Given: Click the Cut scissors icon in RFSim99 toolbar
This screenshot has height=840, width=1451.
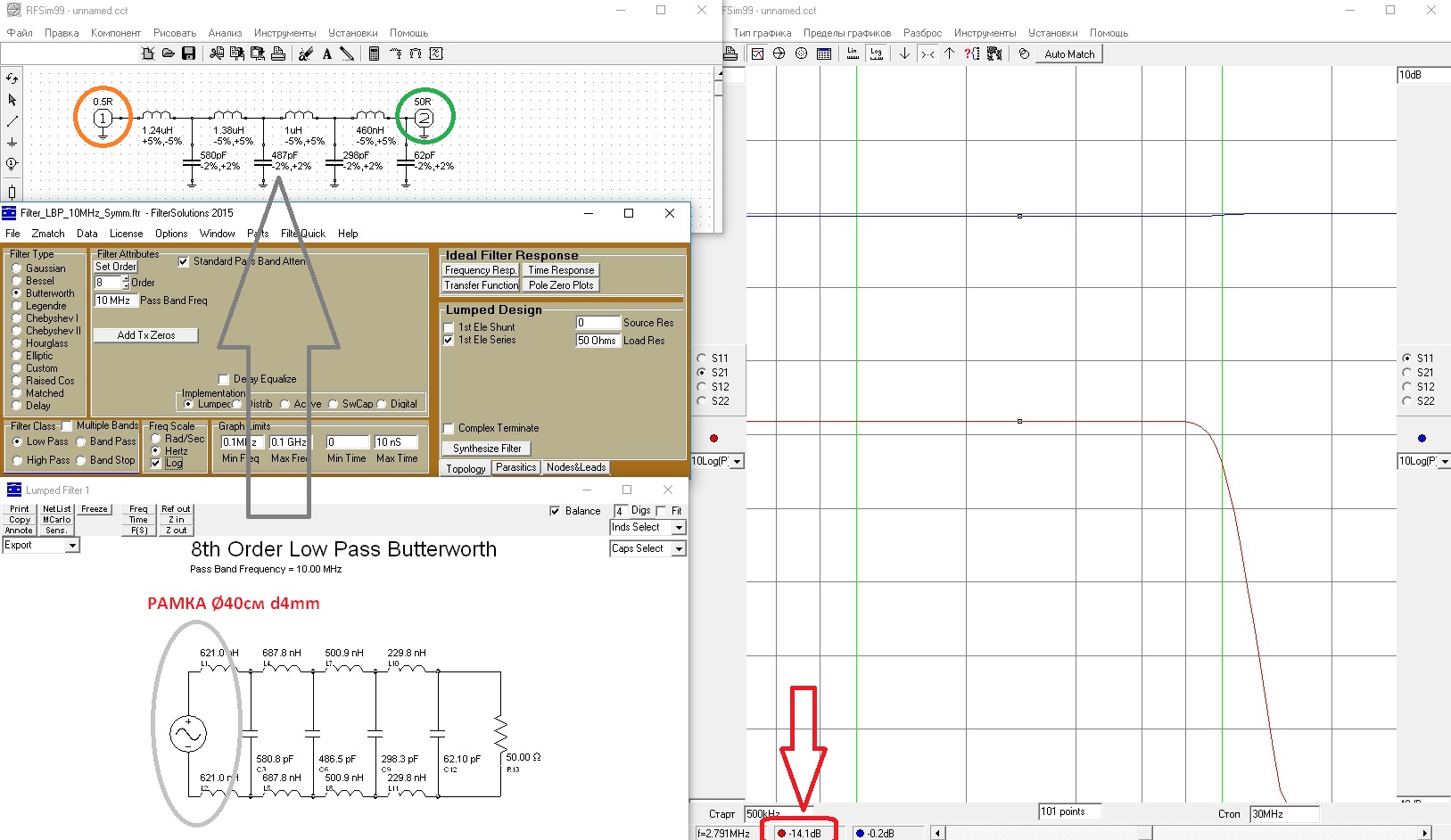Looking at the screenshot, I should (217, 54).
